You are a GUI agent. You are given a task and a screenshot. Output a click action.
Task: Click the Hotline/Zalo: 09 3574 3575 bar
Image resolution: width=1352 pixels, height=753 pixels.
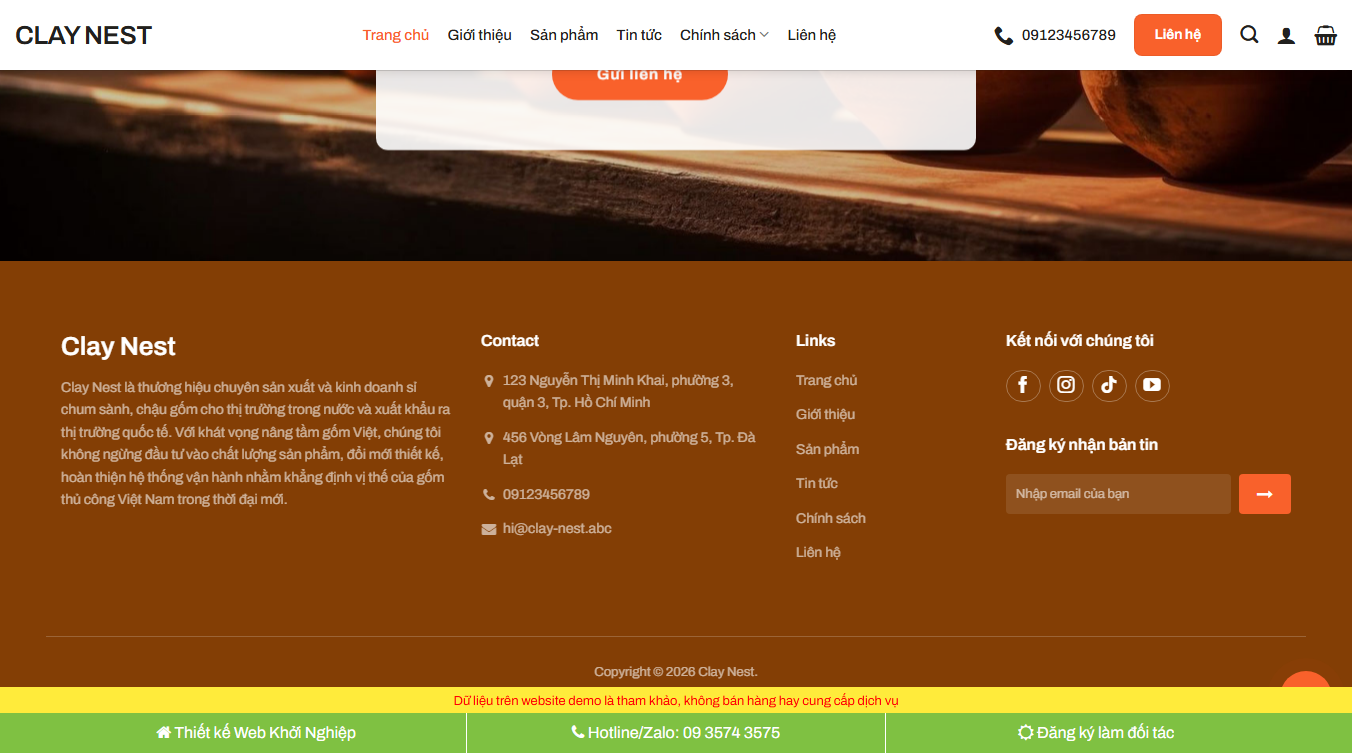point(676,733)
